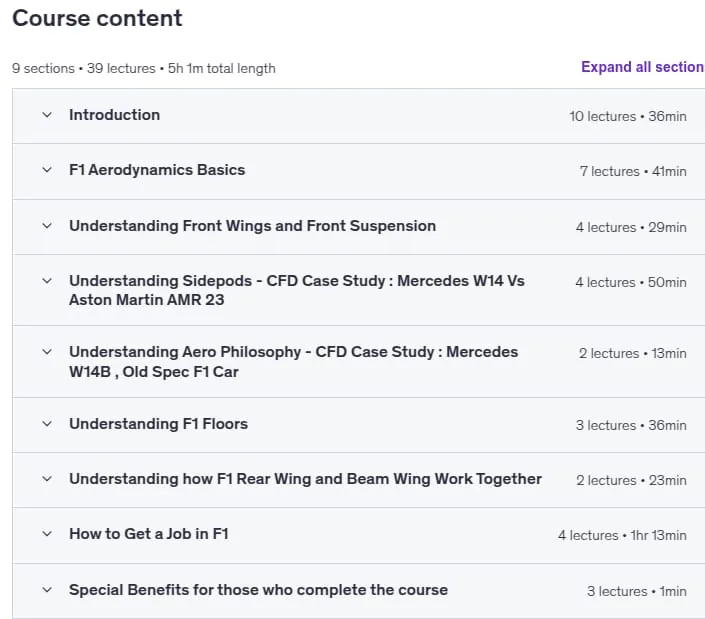Image resolution: width=705 pixels, height=619 pixels.
Task: Open F1 Aerodynamics Basics section title
Action: coord(157,170)
